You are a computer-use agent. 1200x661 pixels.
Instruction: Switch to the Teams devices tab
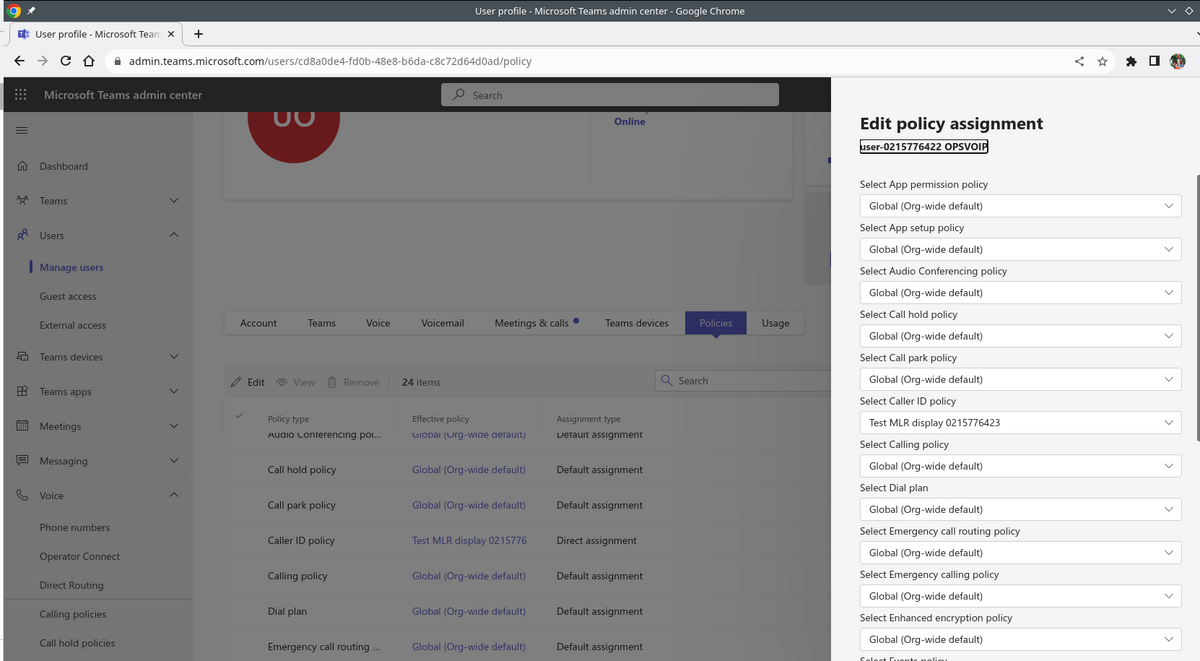click(636, 323)
